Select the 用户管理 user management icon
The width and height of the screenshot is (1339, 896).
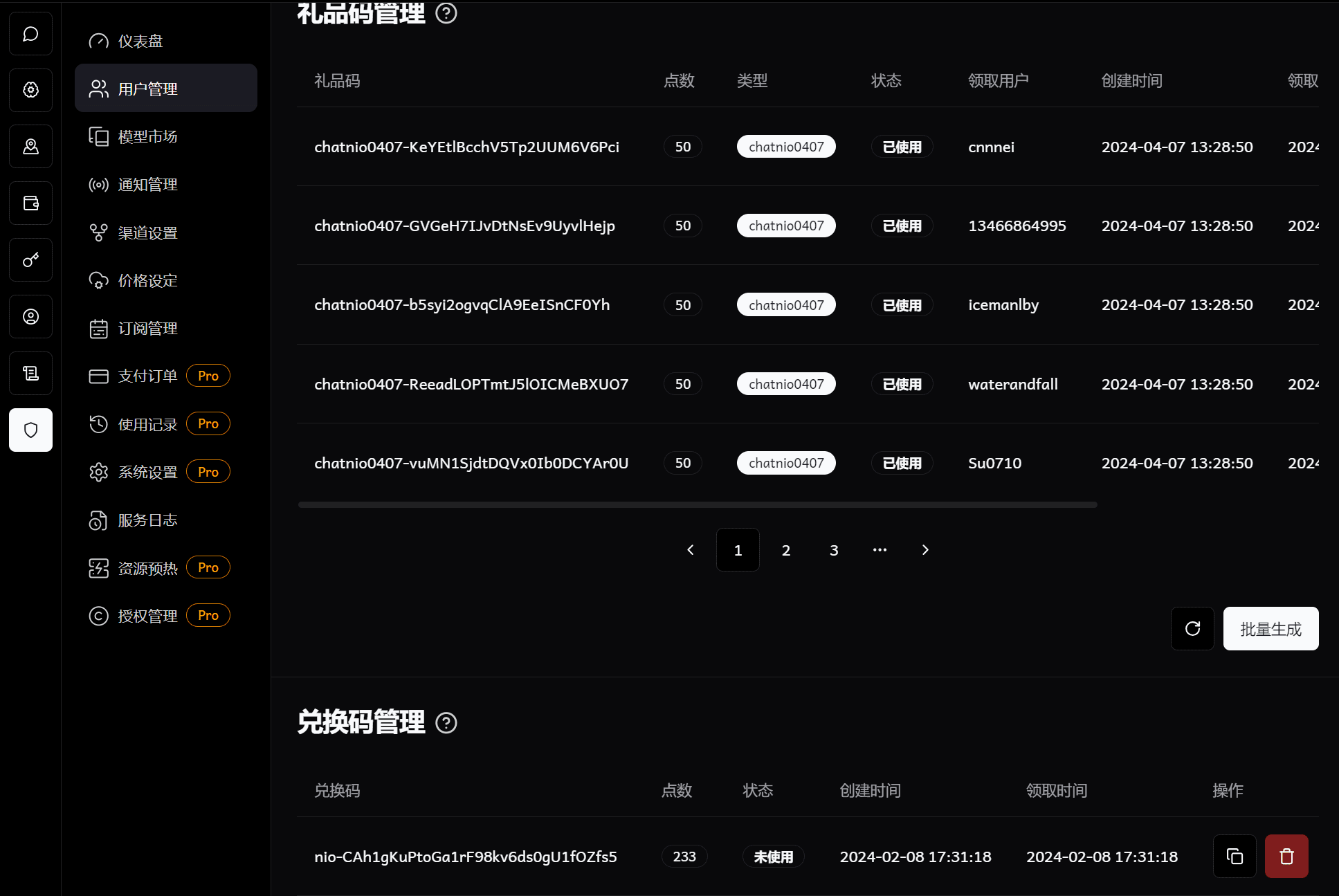tap(97, 88)
